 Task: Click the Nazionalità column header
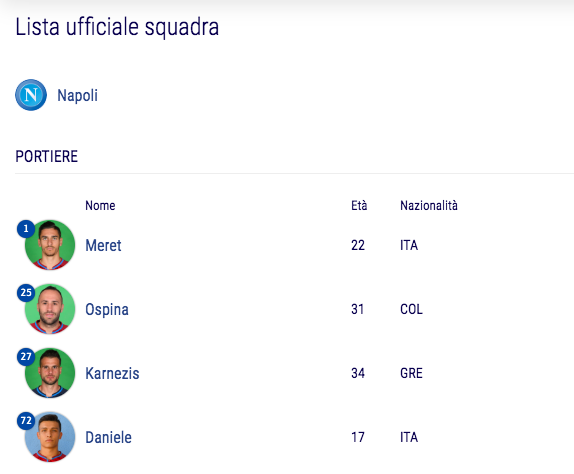(429, 205)
